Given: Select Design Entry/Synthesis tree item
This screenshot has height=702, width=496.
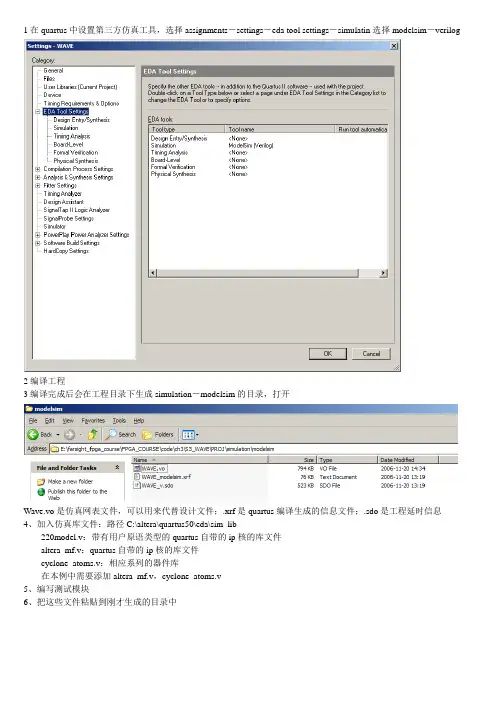Looking at the screenshot, I should tap(81, 120).
